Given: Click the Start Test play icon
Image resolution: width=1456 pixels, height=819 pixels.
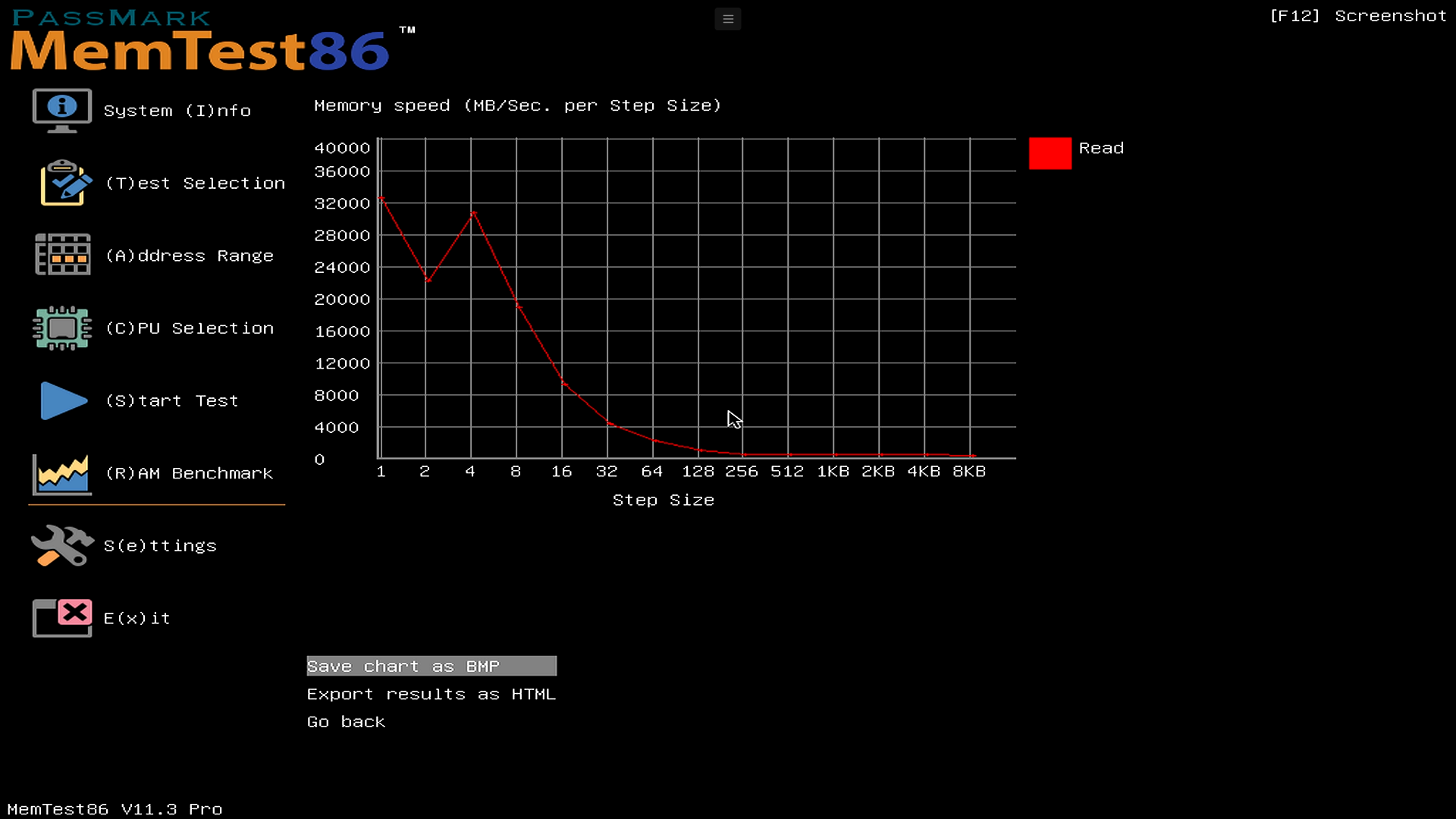Looking at the screenshot, I should (x=64, y=400).
